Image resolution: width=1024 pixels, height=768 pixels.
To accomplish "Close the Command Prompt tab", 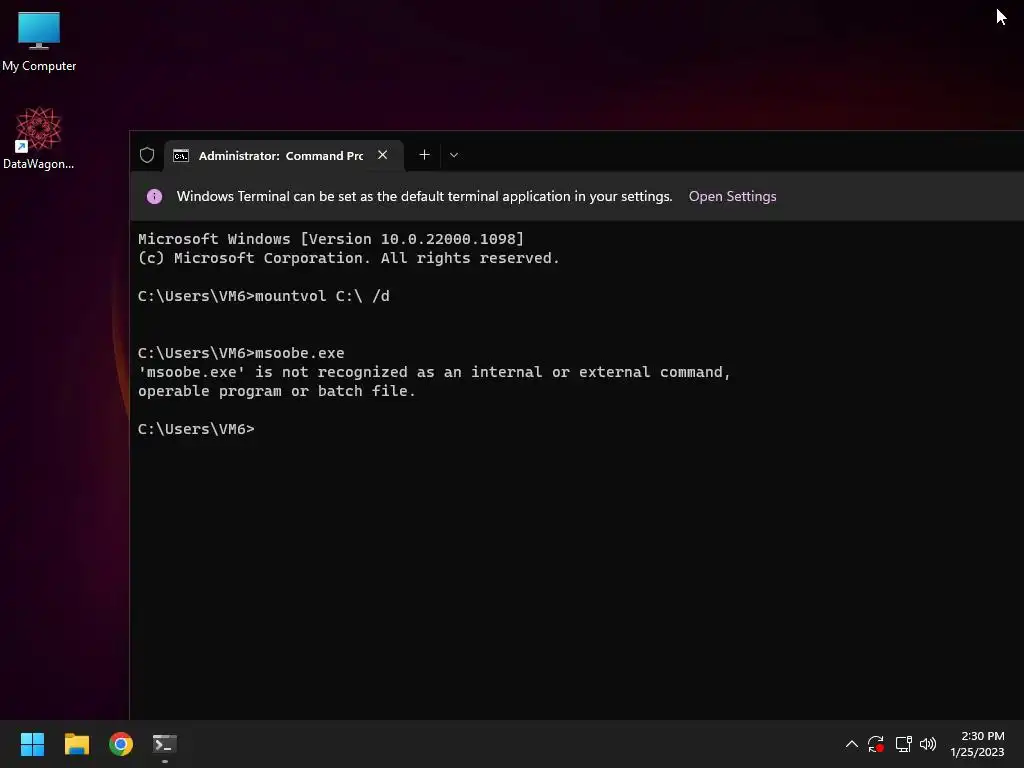I will point(383,155).
